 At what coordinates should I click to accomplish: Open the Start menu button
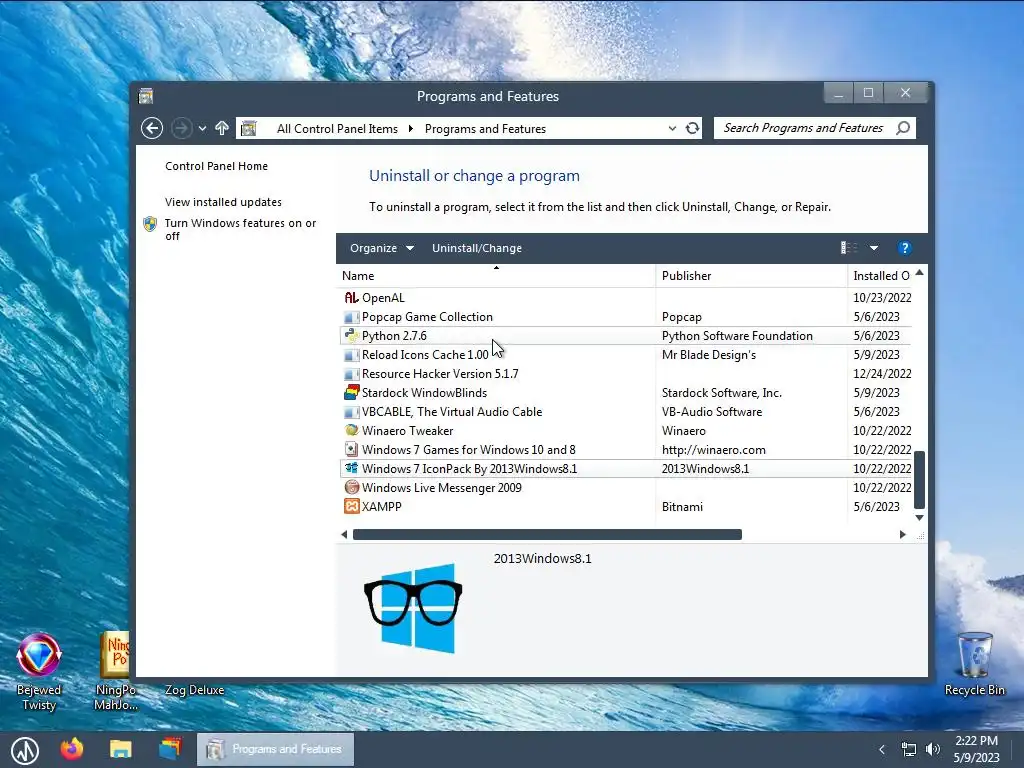25,750
